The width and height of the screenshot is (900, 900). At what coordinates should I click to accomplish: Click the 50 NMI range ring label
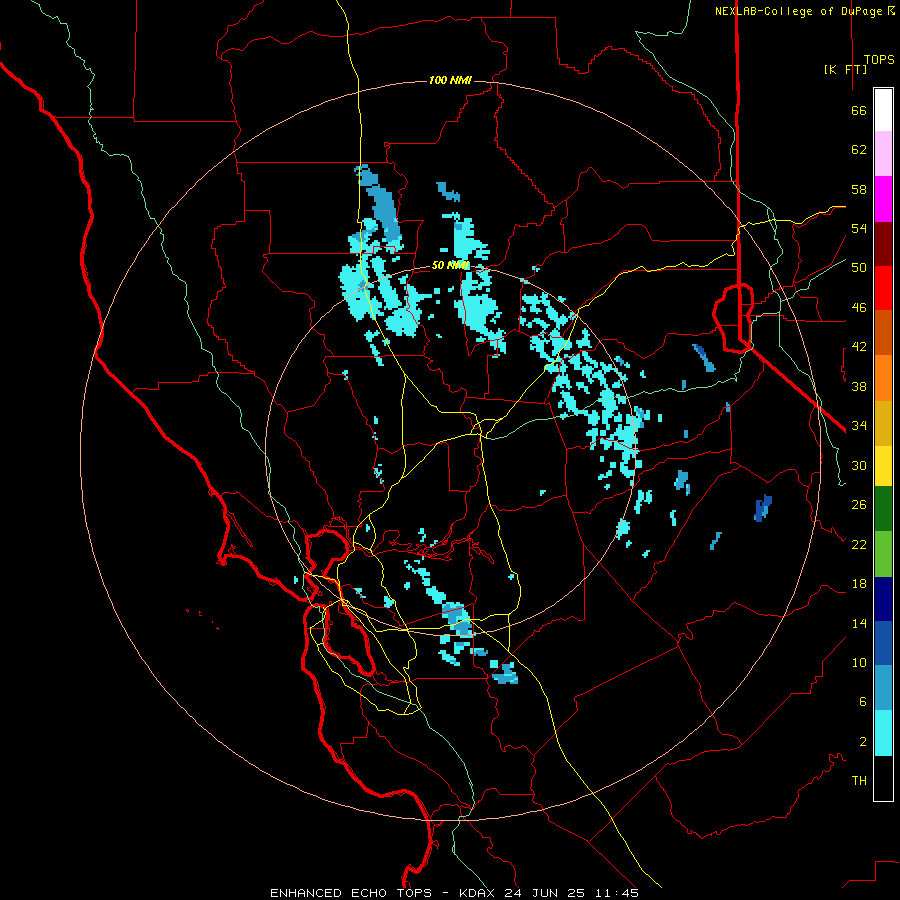(x=450, y=265)
